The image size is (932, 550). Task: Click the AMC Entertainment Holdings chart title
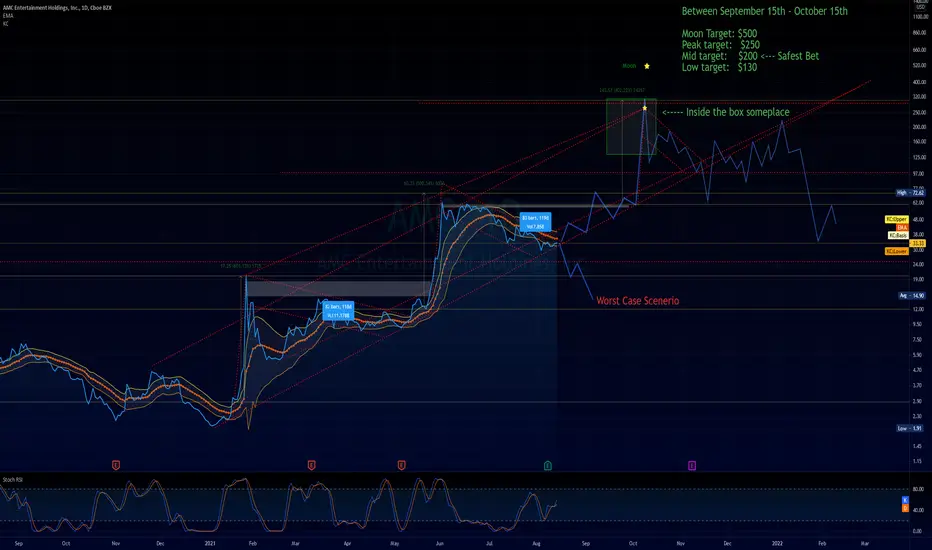57,8
